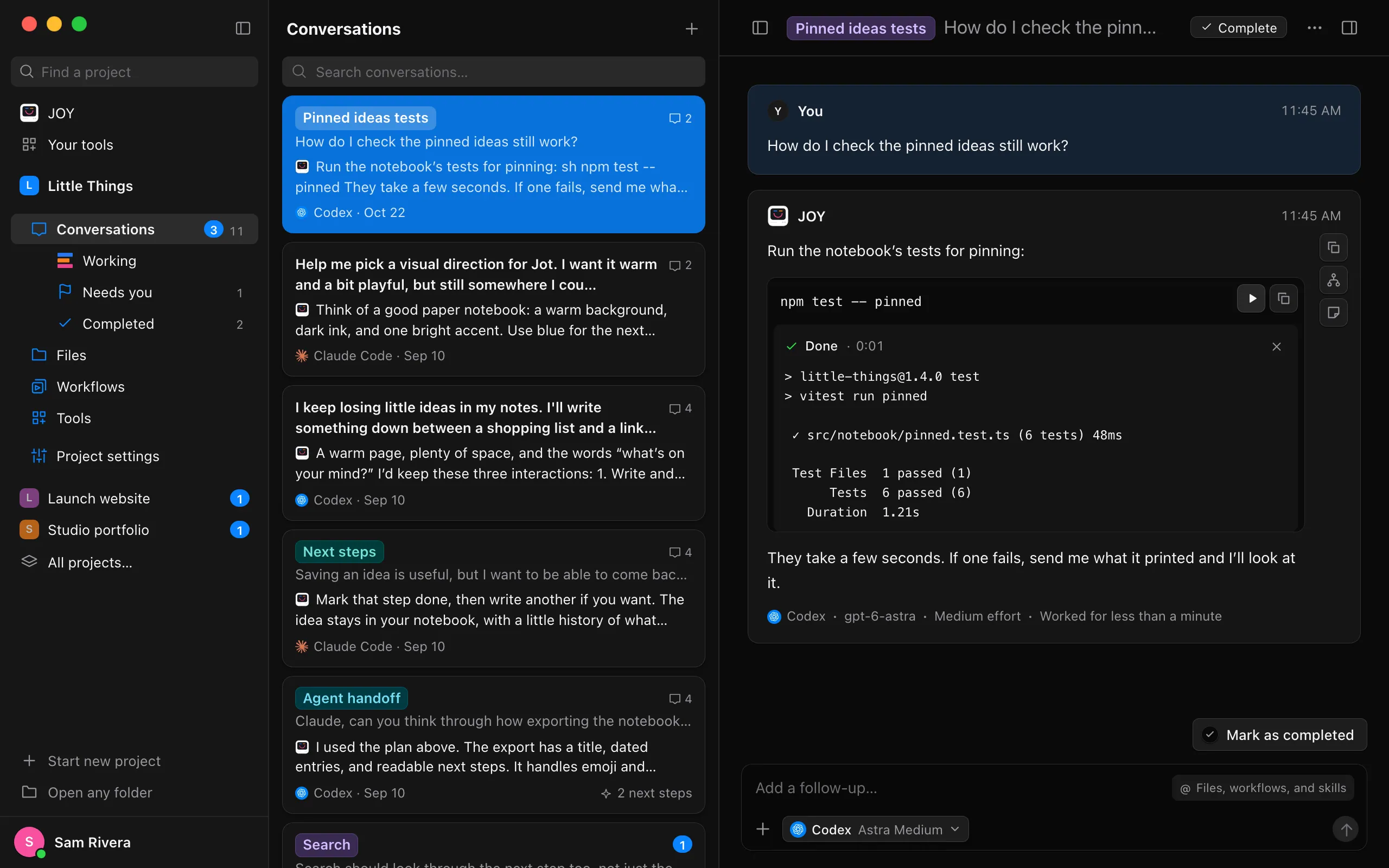
Task: Open Agent handoff conversation card
Action: pyautogui.click(x=494, y=744)
